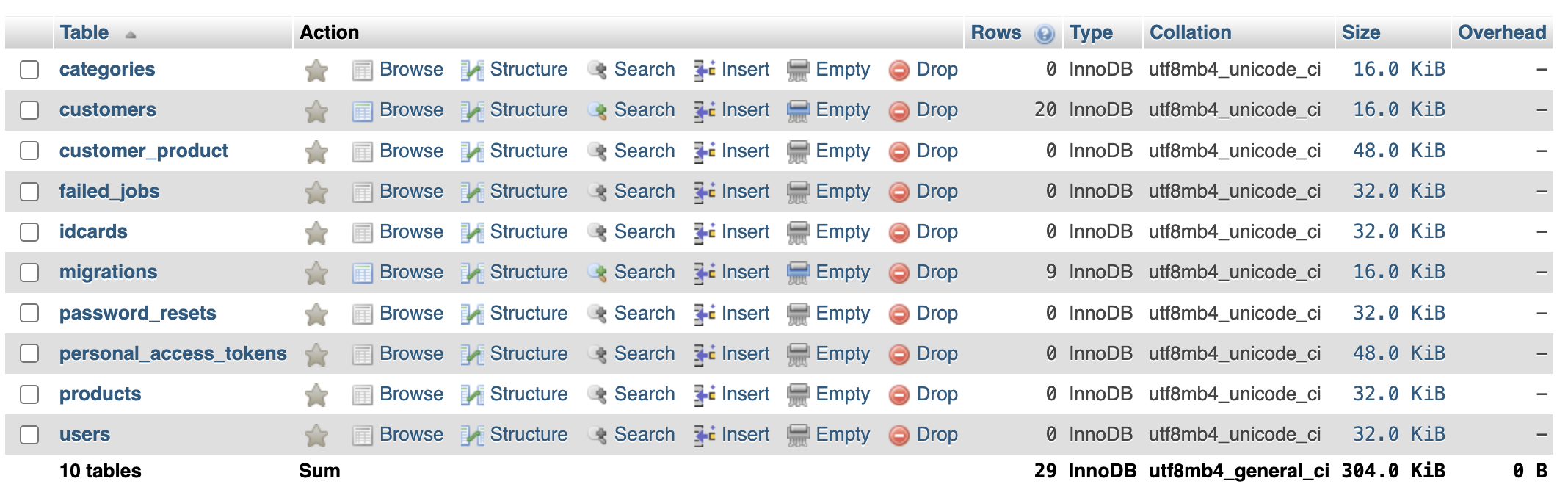
Task: Sort by the Size column header
Action: point(1360,32)
